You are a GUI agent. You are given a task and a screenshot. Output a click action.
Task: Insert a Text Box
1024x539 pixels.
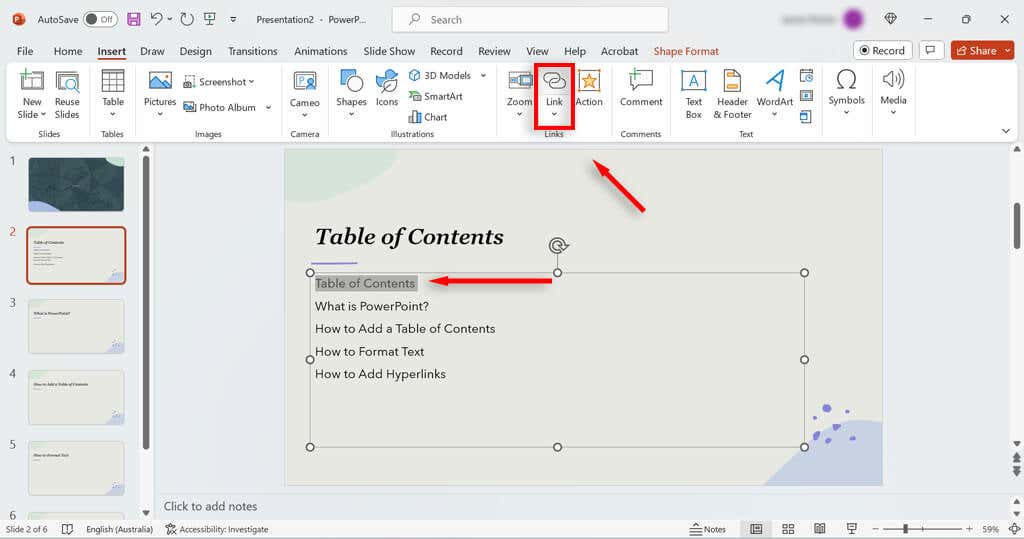693,93
